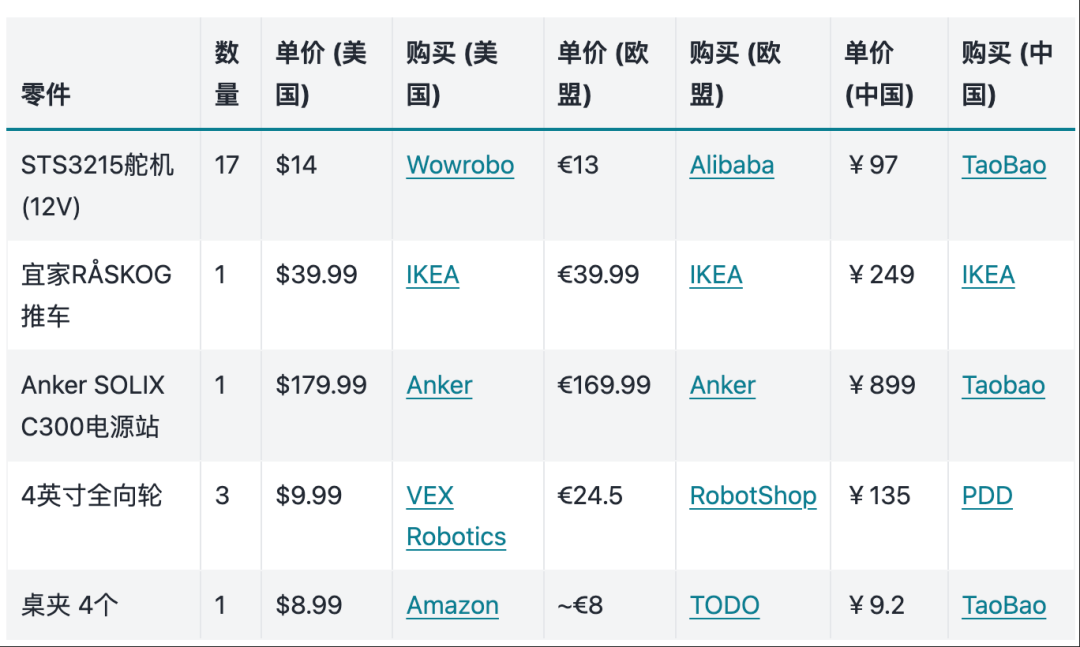Follow Anker link in US purchase column
1080x647 pixels.
click(439, 385)
